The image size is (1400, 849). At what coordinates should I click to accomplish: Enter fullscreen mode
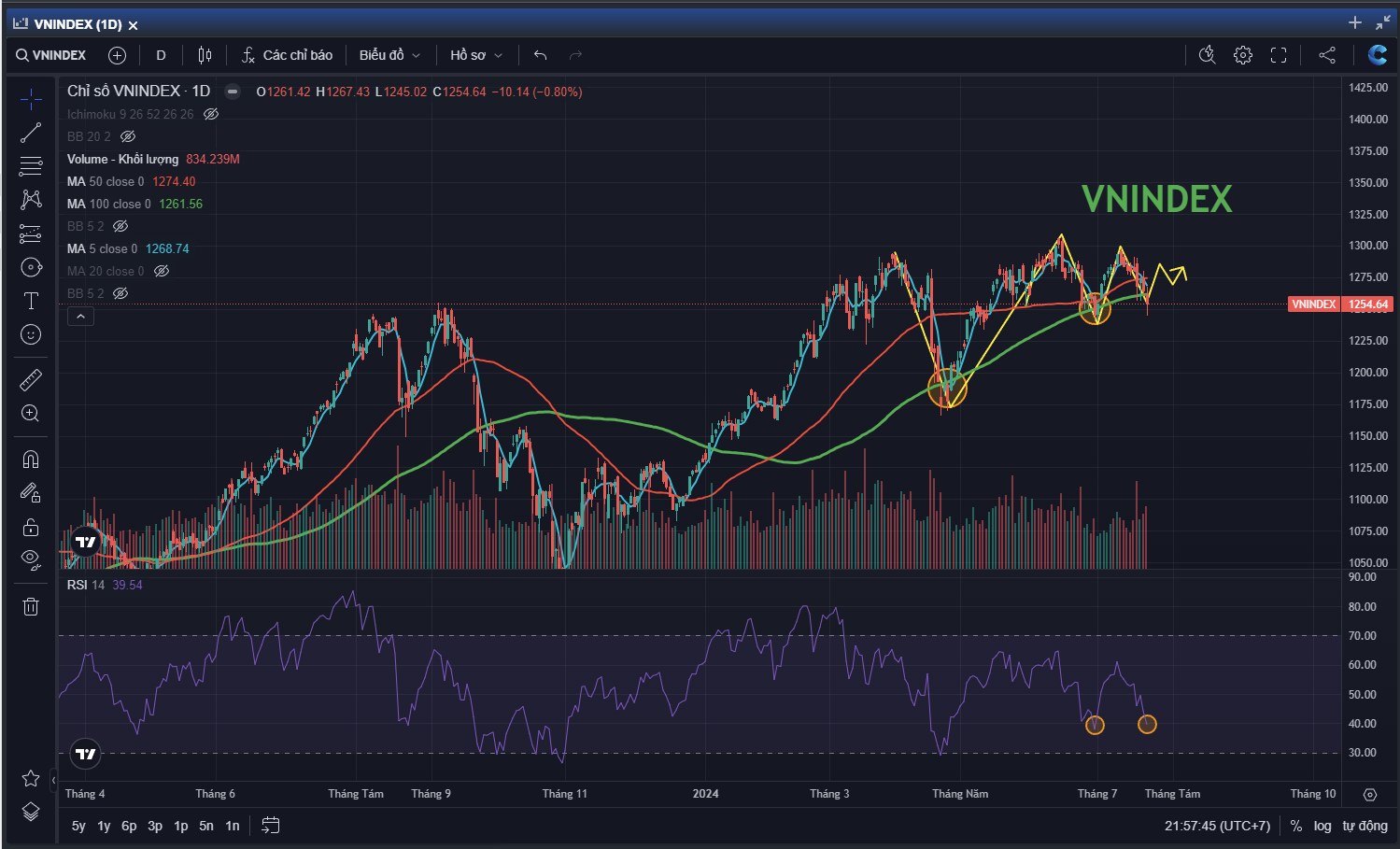[1279, 55]
